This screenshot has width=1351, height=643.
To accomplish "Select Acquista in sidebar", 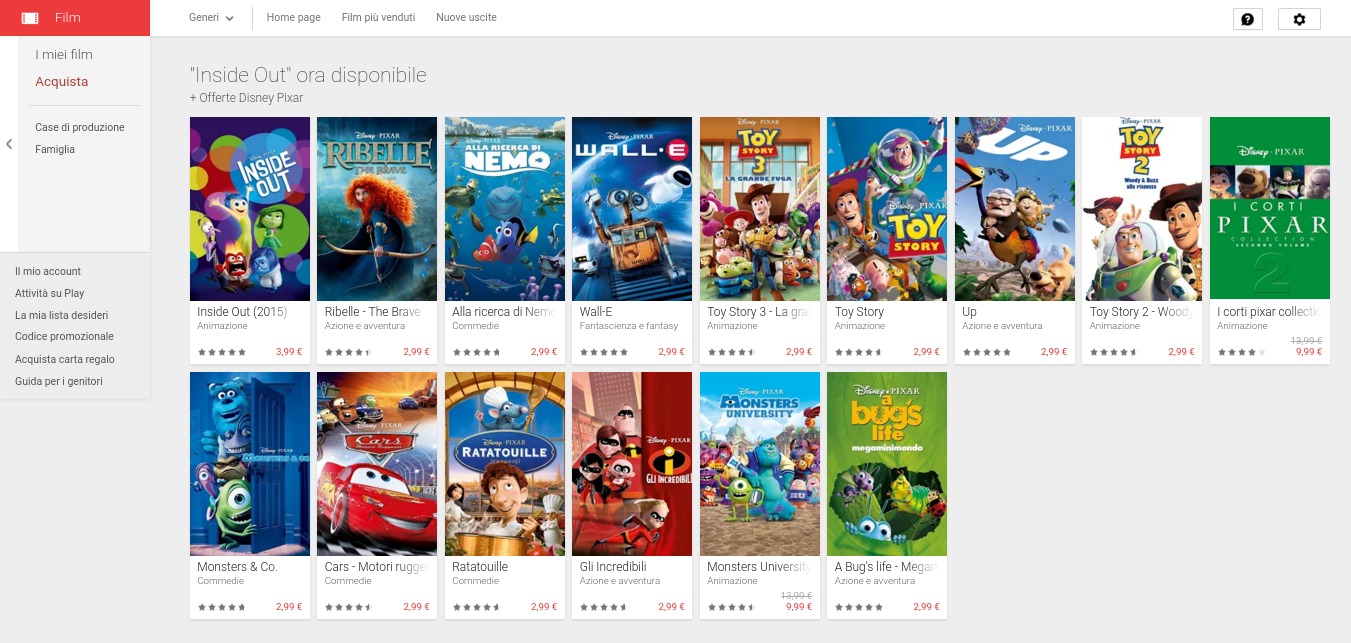I will [62, 82].
